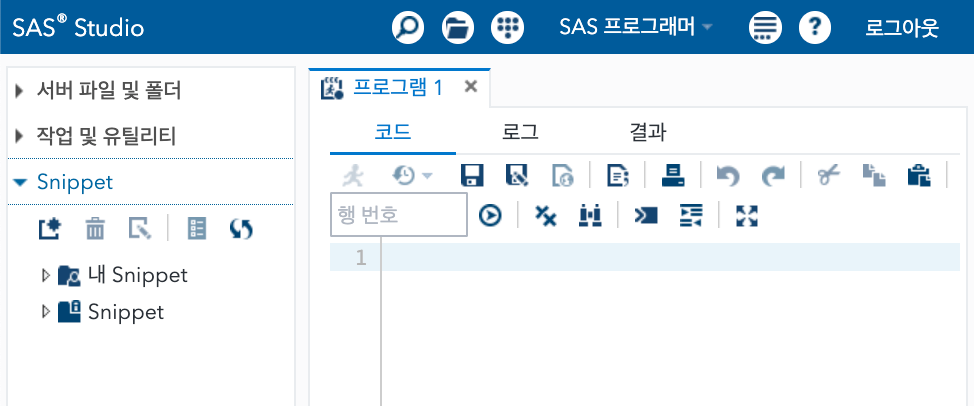Select the 프로그램 1 tab
The height and width of the screenshot is (406, 974).
[x=398, y=88]
